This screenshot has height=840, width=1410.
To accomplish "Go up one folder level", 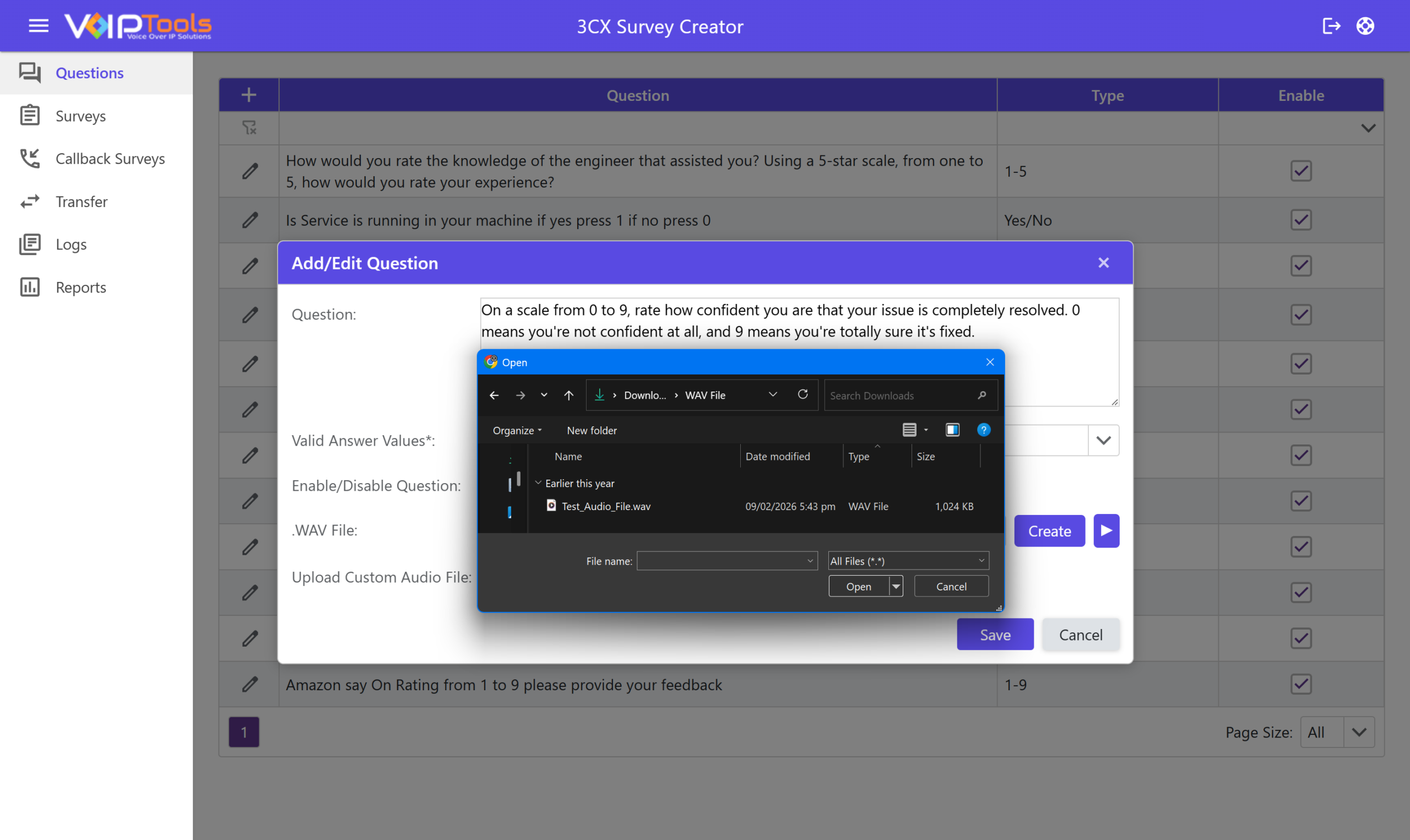I will (x=568, y=395).
